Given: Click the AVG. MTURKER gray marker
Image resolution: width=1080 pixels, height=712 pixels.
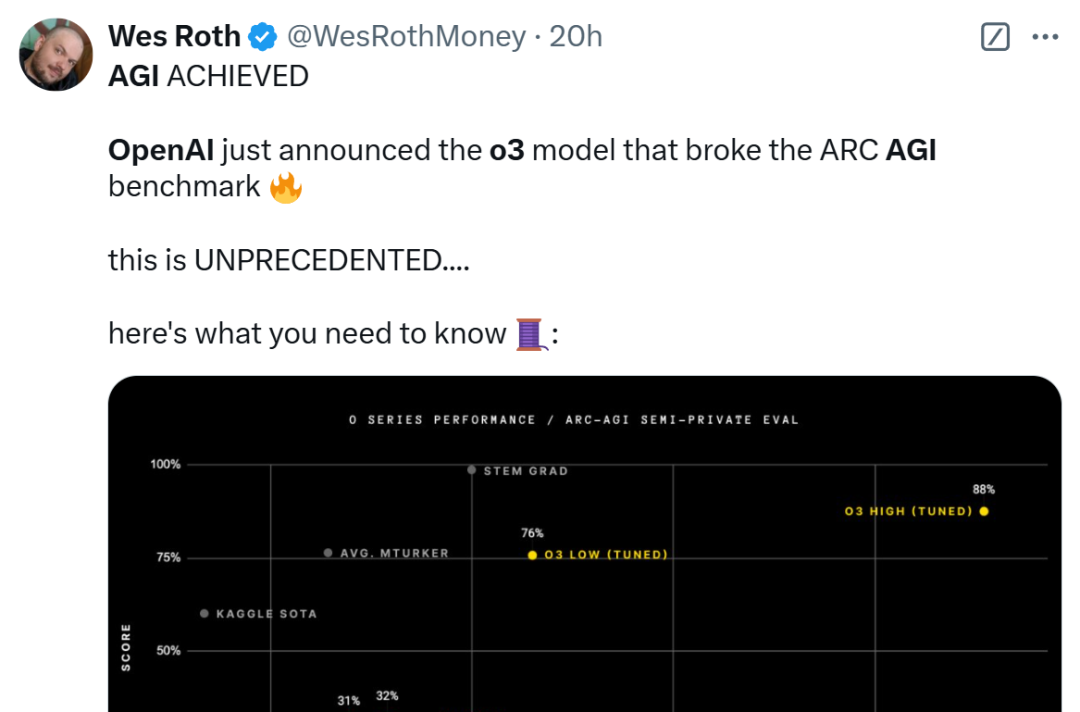Looking at the screenshot, I should [328, 553].
